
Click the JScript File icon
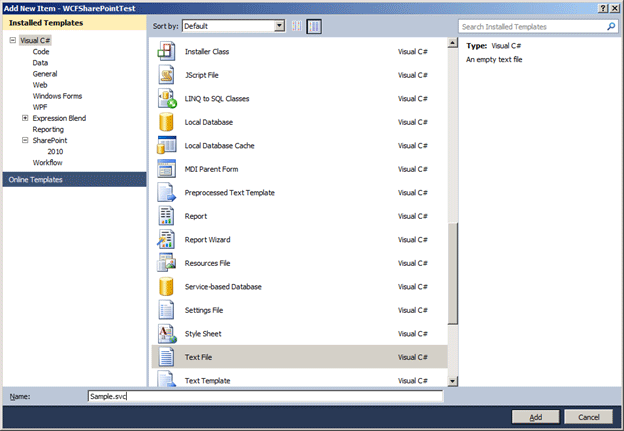(x=166, y=75)
